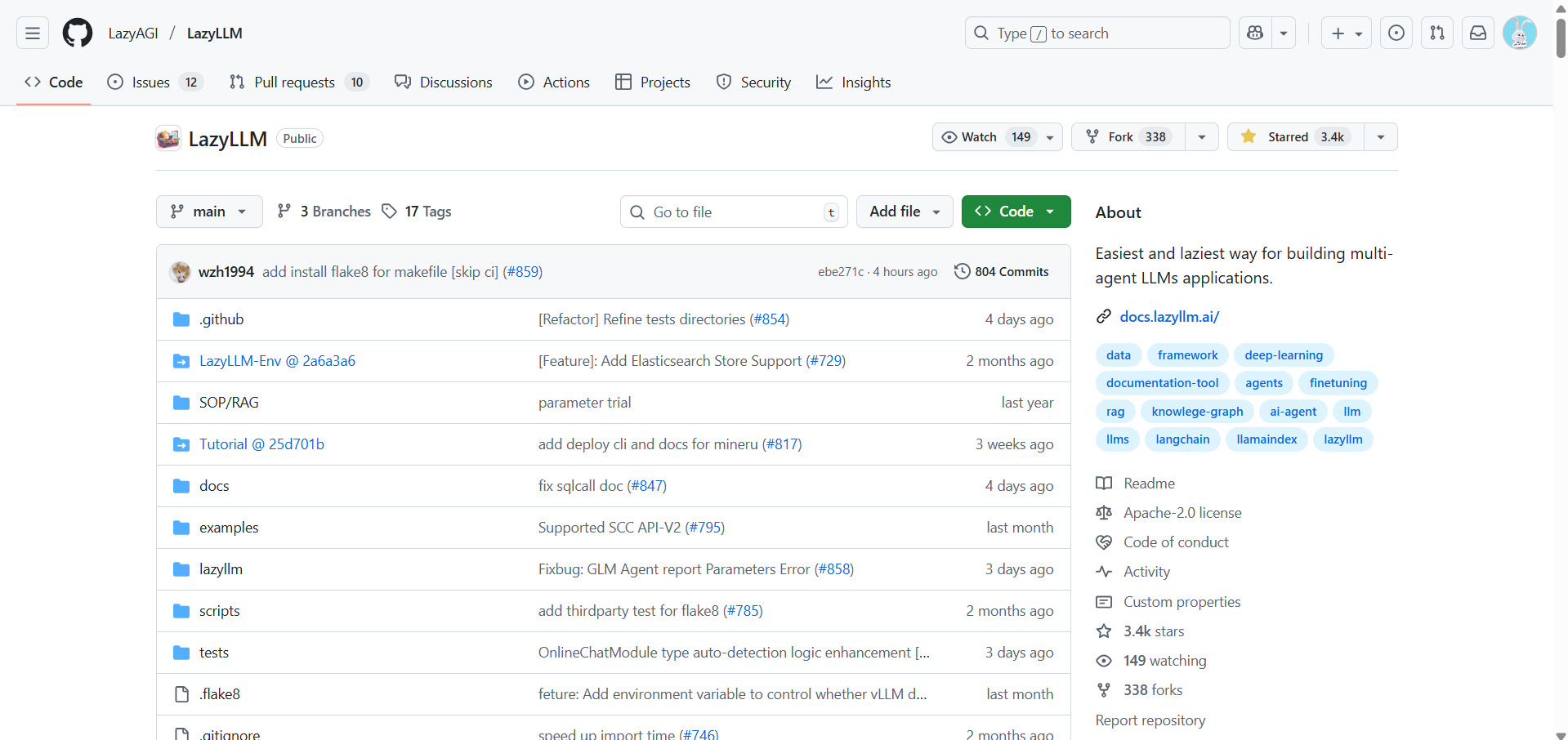Click the docs.lazyllm.ai link chain icon
The width and height of the screenshot is (1568, 740).
(x=1104, y=316)
